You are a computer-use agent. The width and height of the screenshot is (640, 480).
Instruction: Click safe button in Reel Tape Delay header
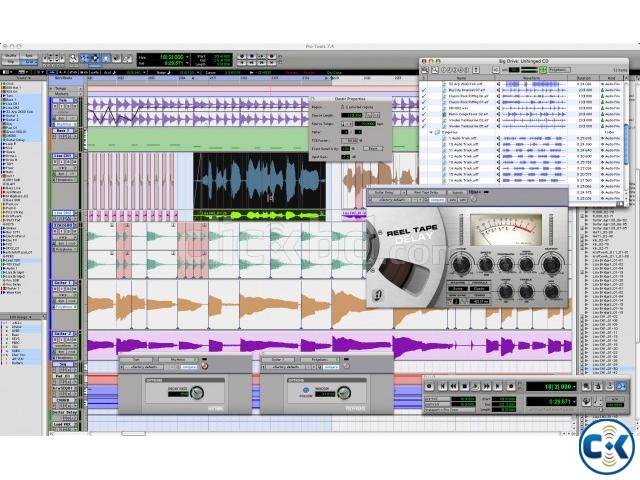463,200
